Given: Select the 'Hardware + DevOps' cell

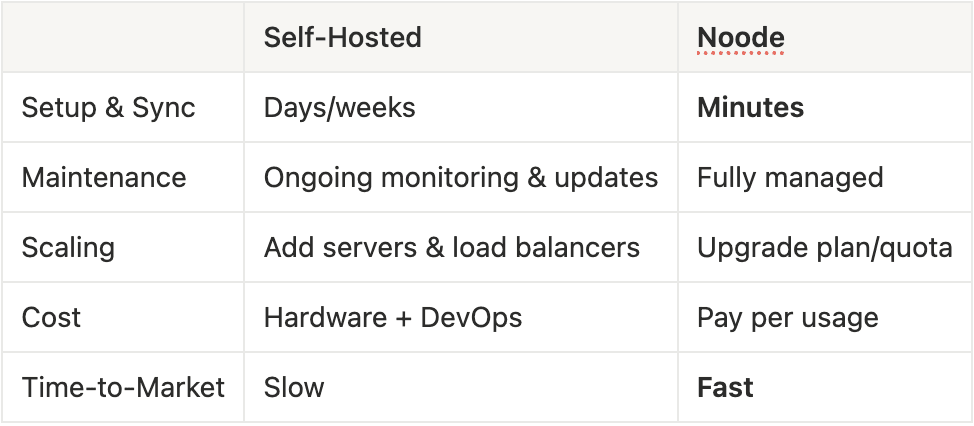Looking at the screenshot, I should 392,318.
